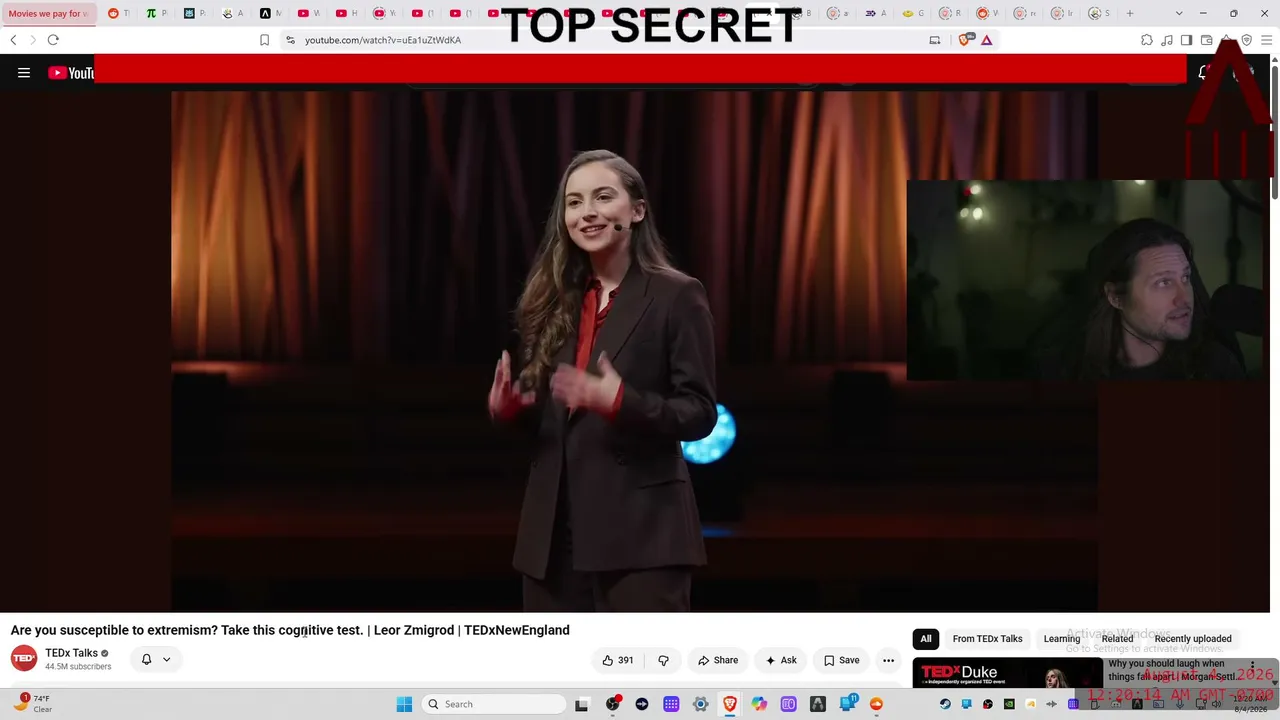Open the TEDx Talks channel avatar

24,658
